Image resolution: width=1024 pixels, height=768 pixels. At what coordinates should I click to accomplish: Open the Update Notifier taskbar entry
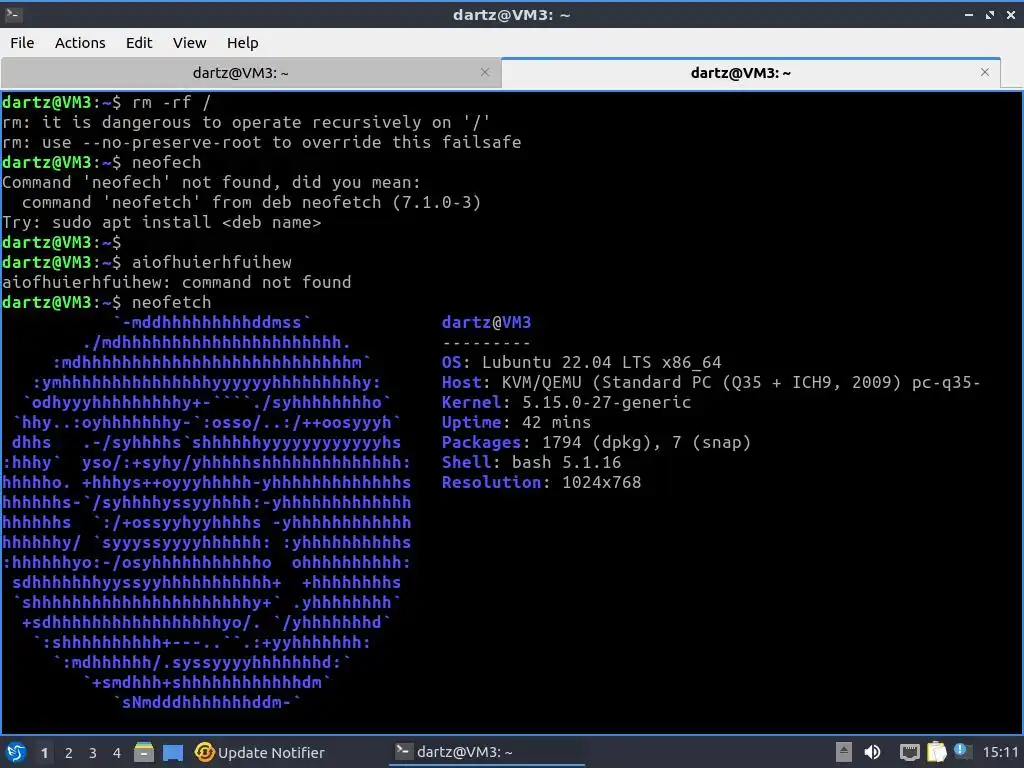pyautogui.click(x=259, y=752)
